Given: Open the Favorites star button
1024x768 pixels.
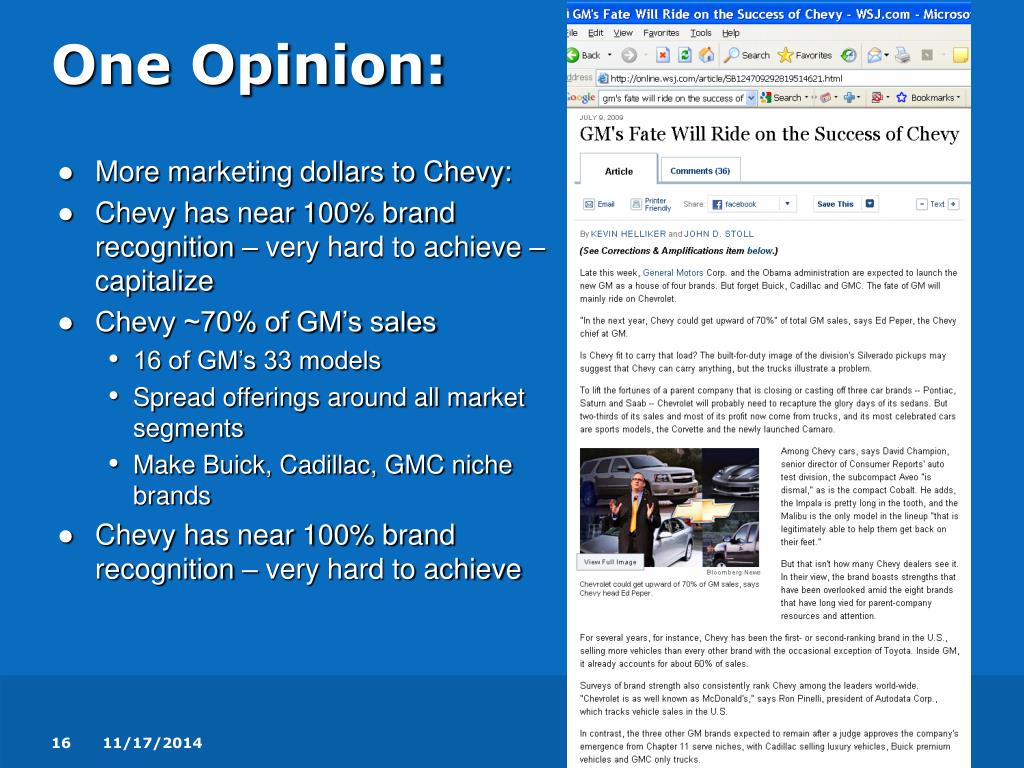Looking at the screenshot, I should (x=805, y=56).
